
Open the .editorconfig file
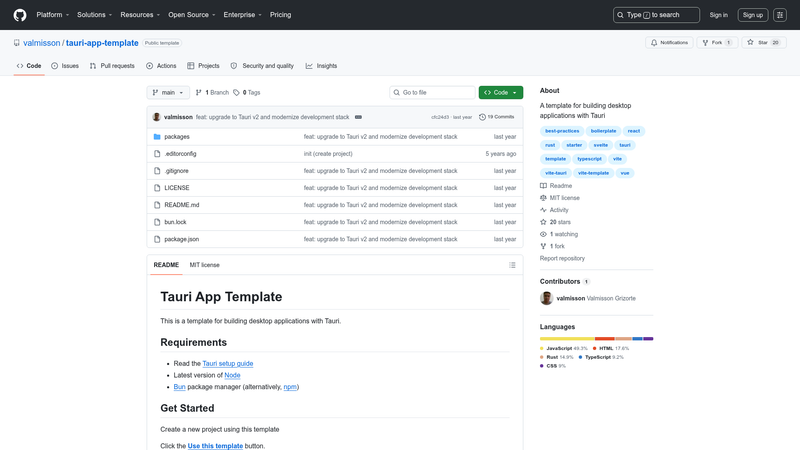pos(180,154)
